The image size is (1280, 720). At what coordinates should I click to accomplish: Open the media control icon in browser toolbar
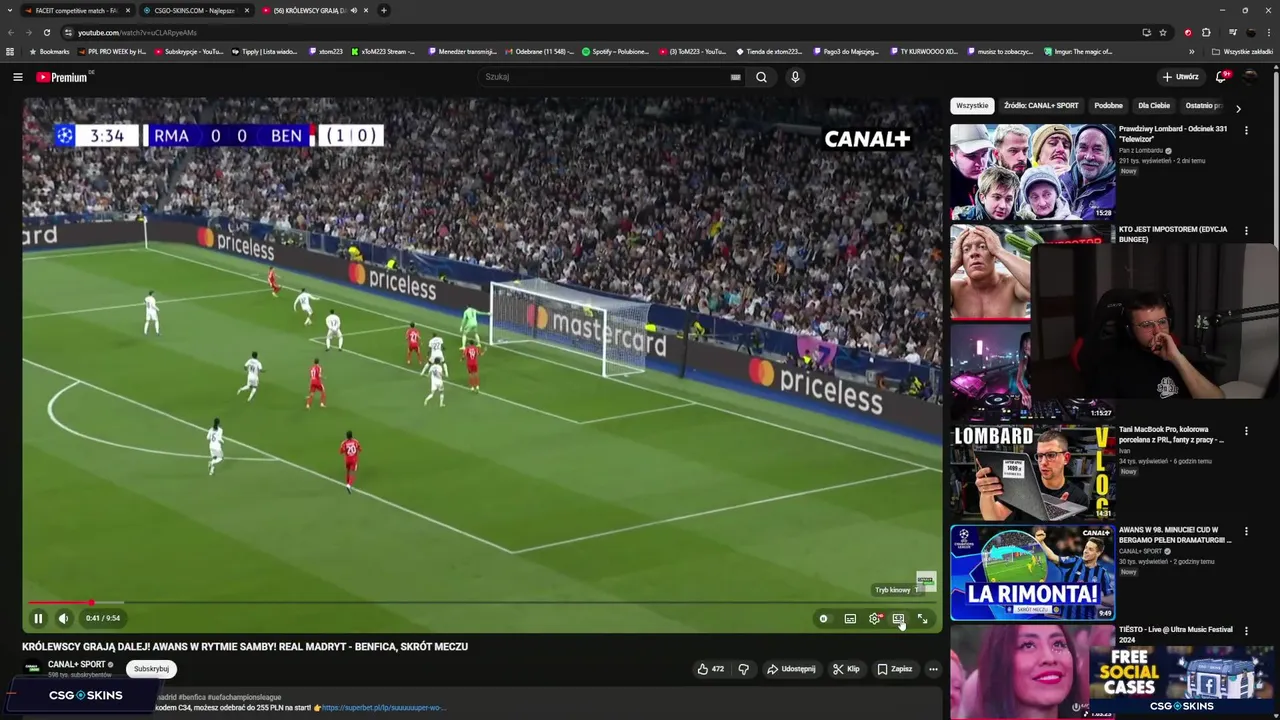click(x=1232, y=32)
